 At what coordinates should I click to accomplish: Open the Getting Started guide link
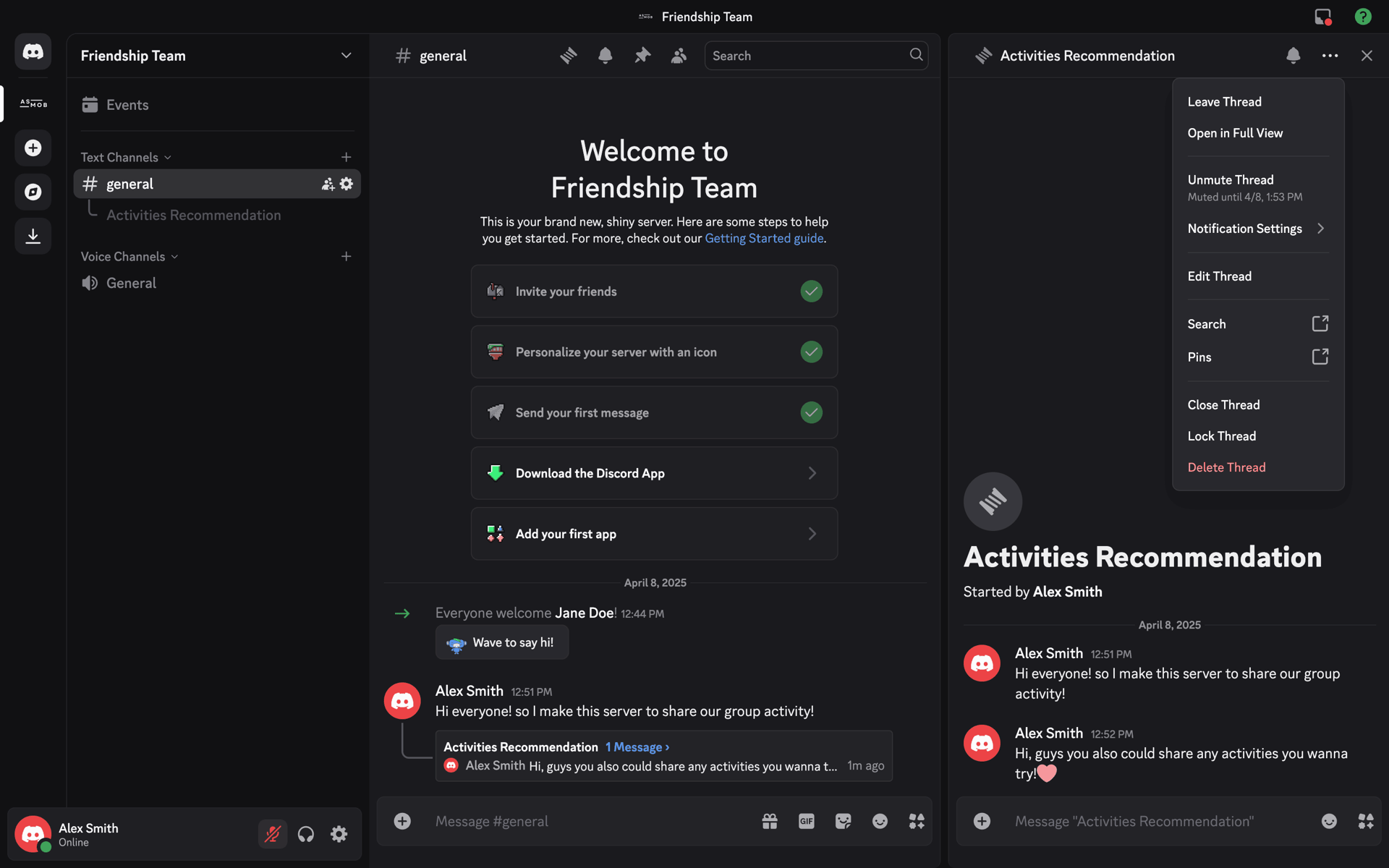[x=764, y=238]
